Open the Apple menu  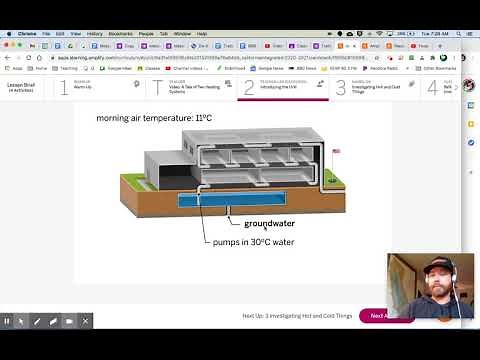click(9, 34)
